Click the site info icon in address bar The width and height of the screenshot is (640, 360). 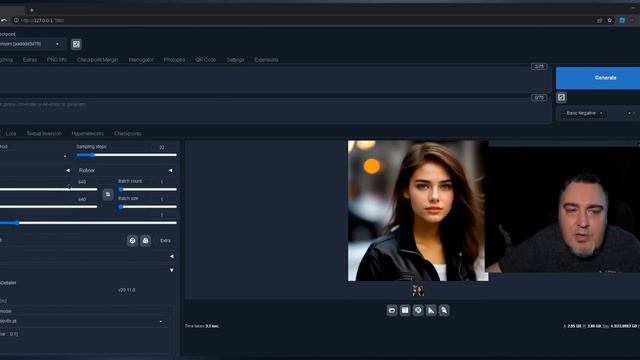16,20
